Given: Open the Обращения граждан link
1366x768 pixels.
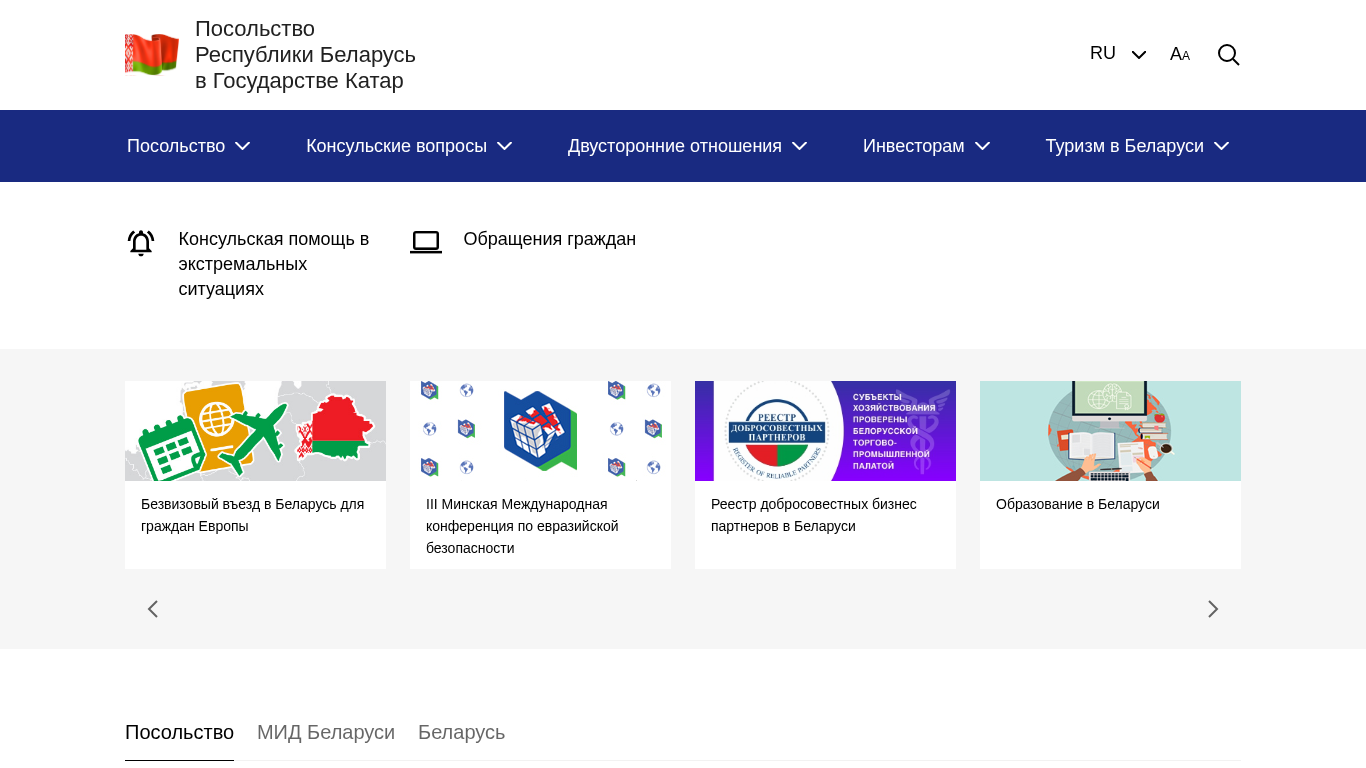Looking at the screenshot, I should 549,239.
